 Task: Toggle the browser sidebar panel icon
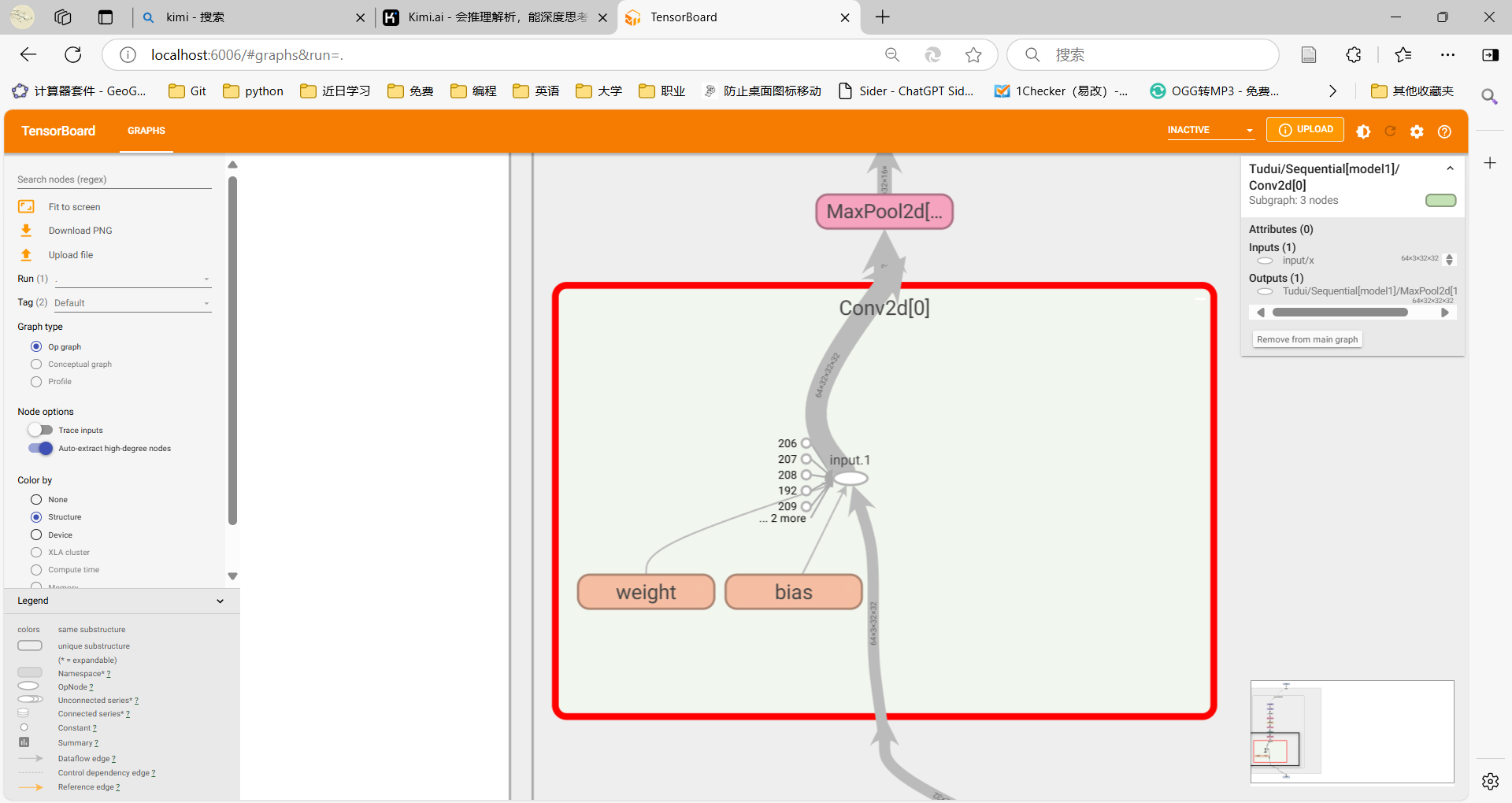click(x=1490, y=54)
